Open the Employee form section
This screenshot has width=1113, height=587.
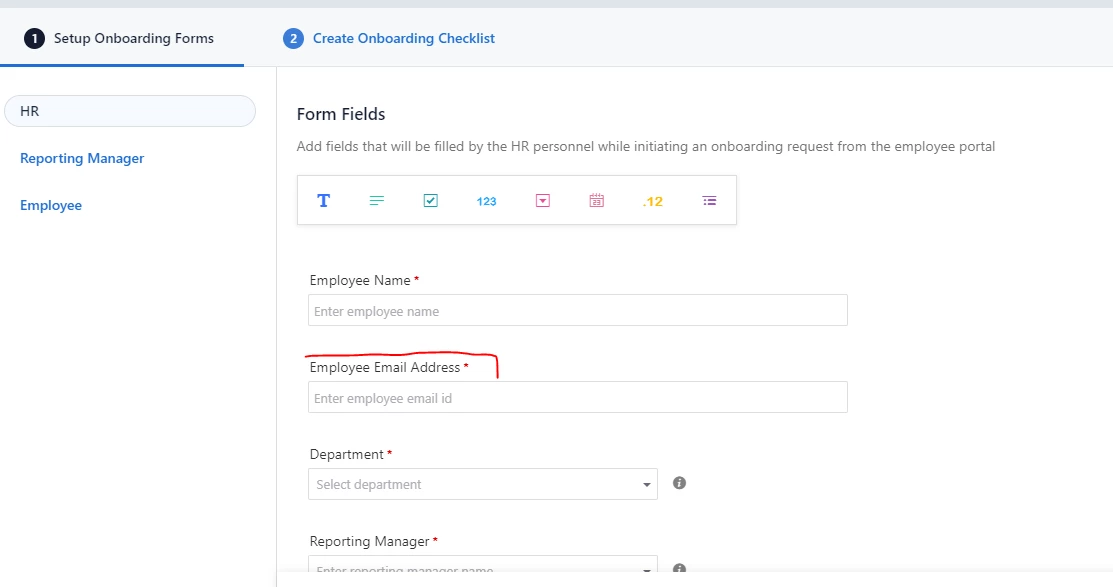[50, 205]
